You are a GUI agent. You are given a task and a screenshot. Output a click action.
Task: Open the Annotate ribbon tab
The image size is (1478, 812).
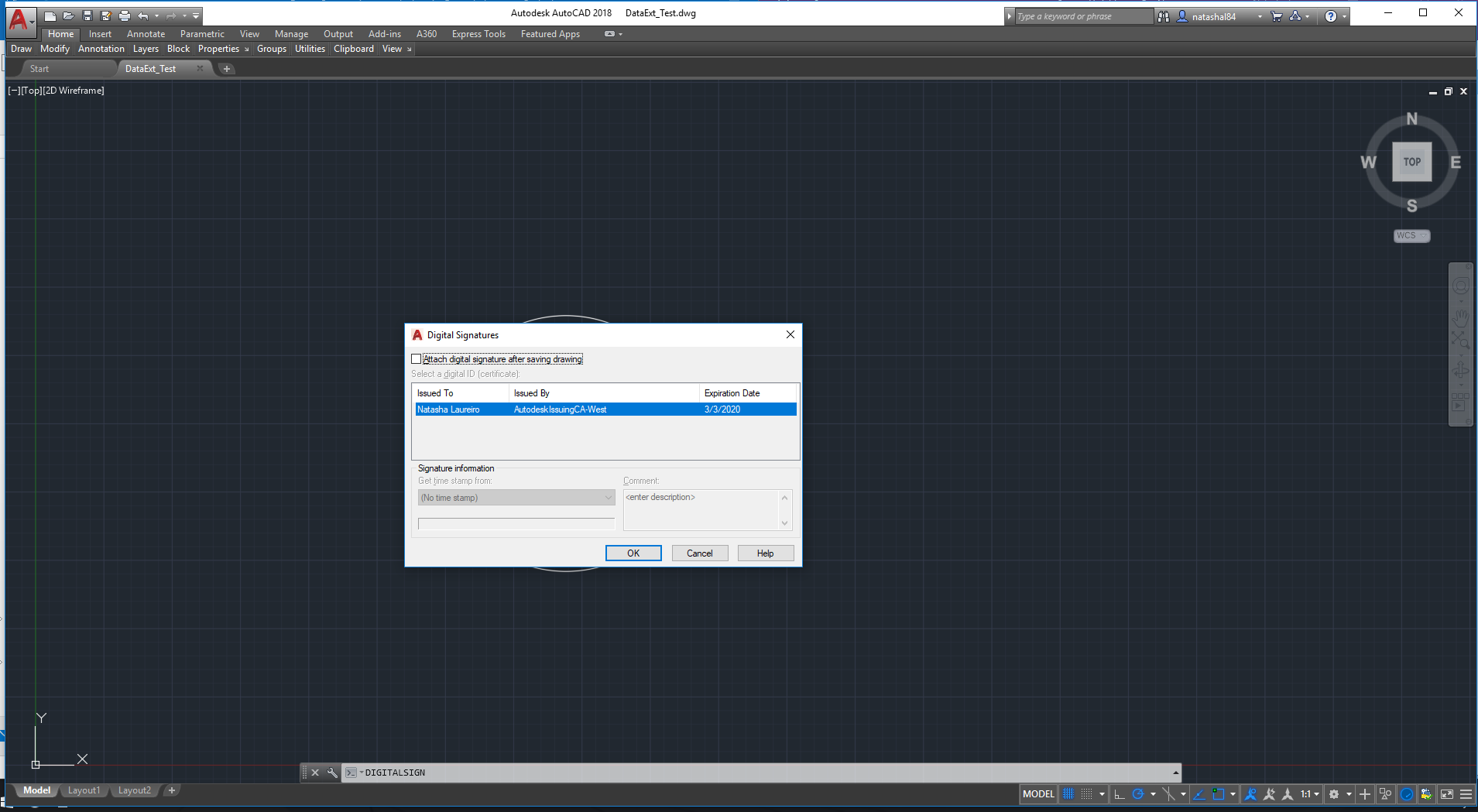pos(146,34)
